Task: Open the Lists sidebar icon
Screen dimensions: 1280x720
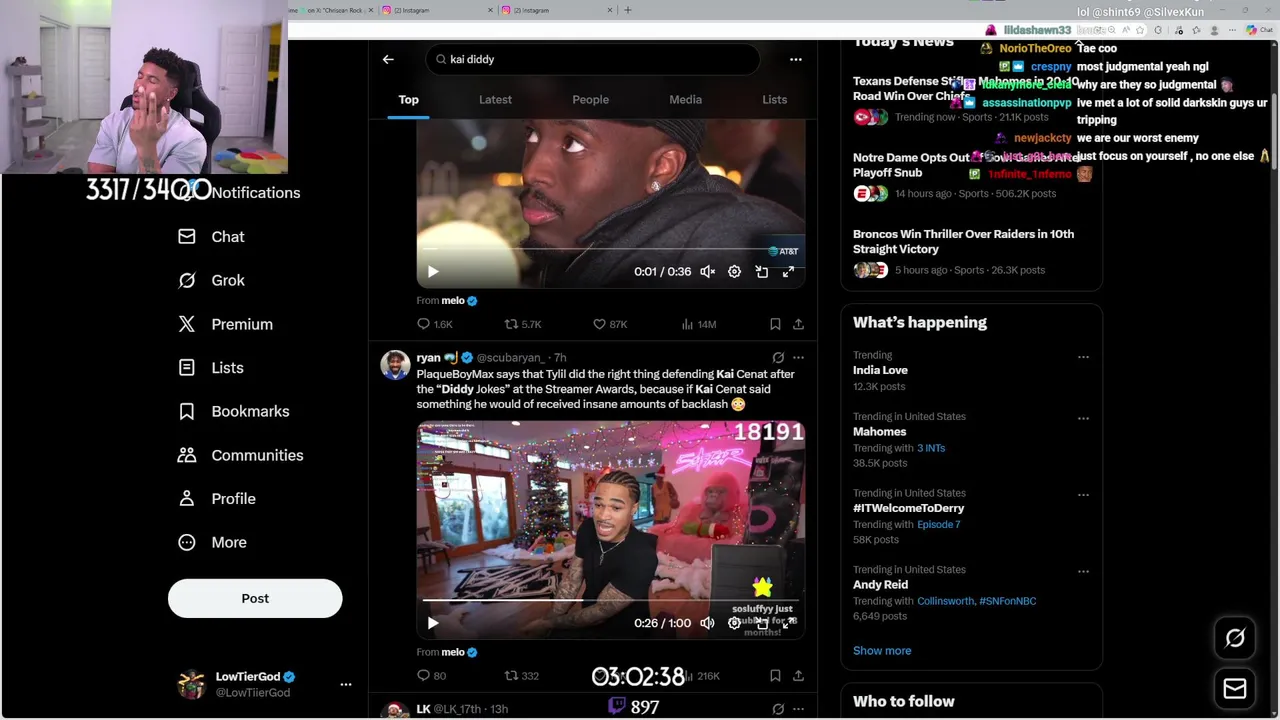Action: click(x=187, y=368)
